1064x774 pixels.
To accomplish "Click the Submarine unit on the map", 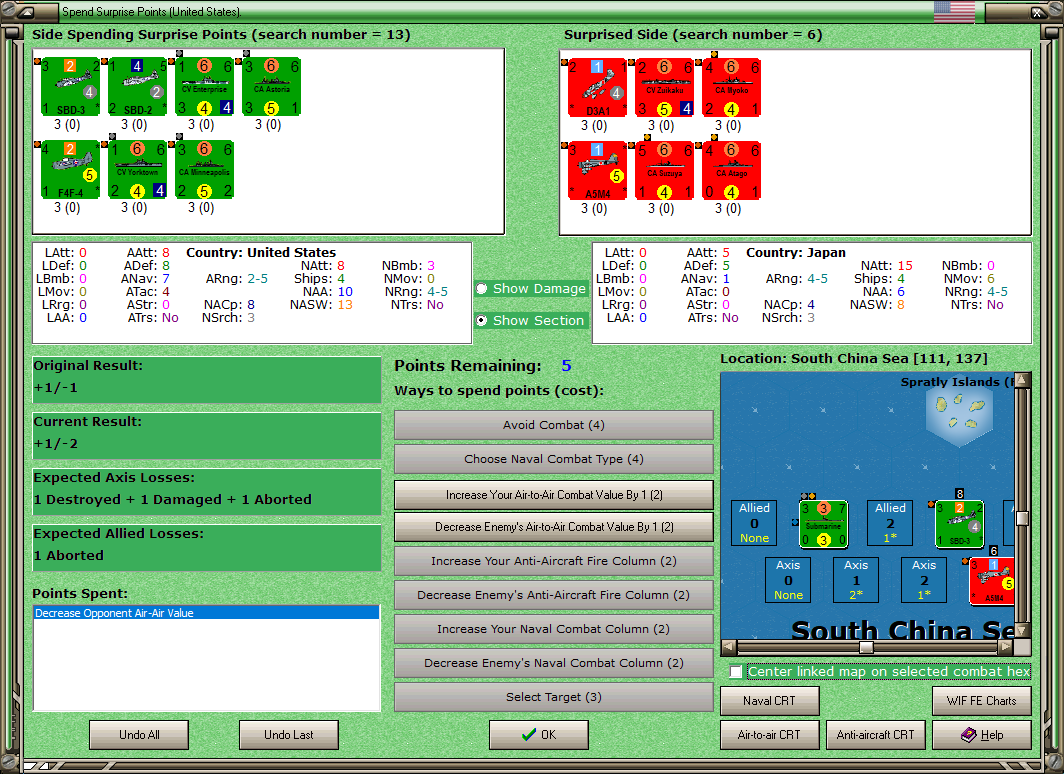I will coord(823,523).
